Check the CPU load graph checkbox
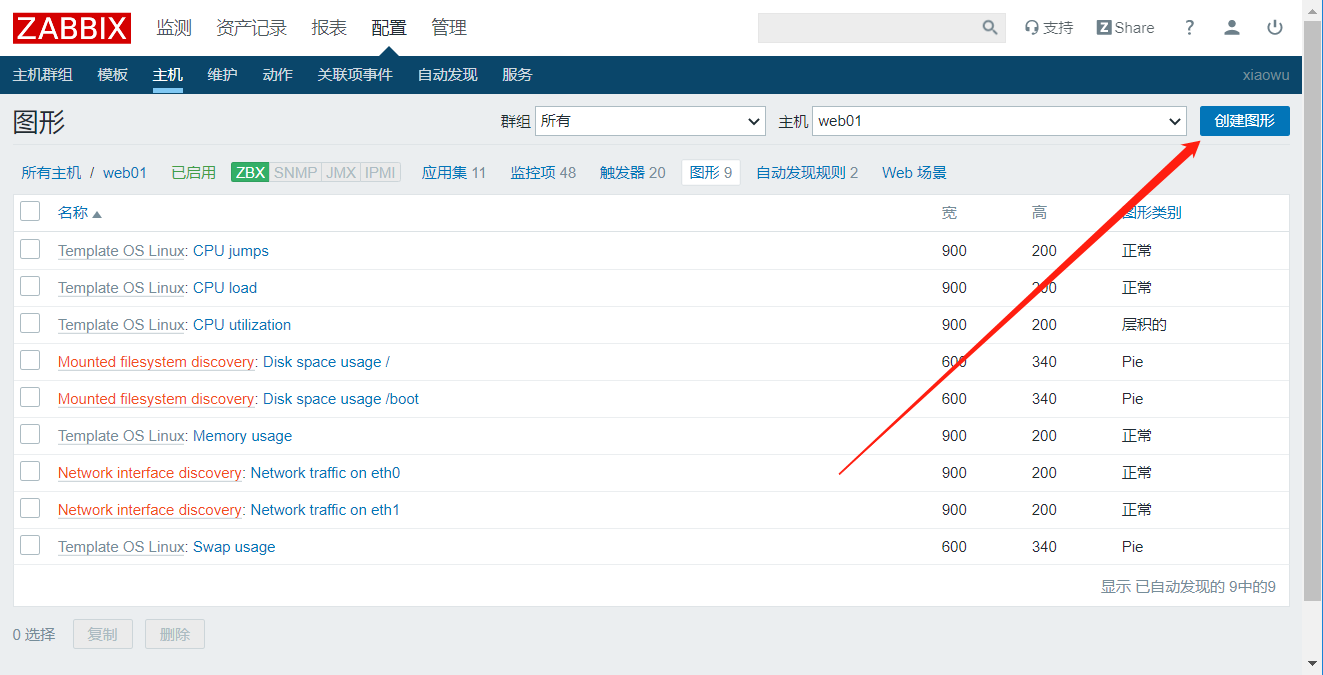 click(30, 287)
